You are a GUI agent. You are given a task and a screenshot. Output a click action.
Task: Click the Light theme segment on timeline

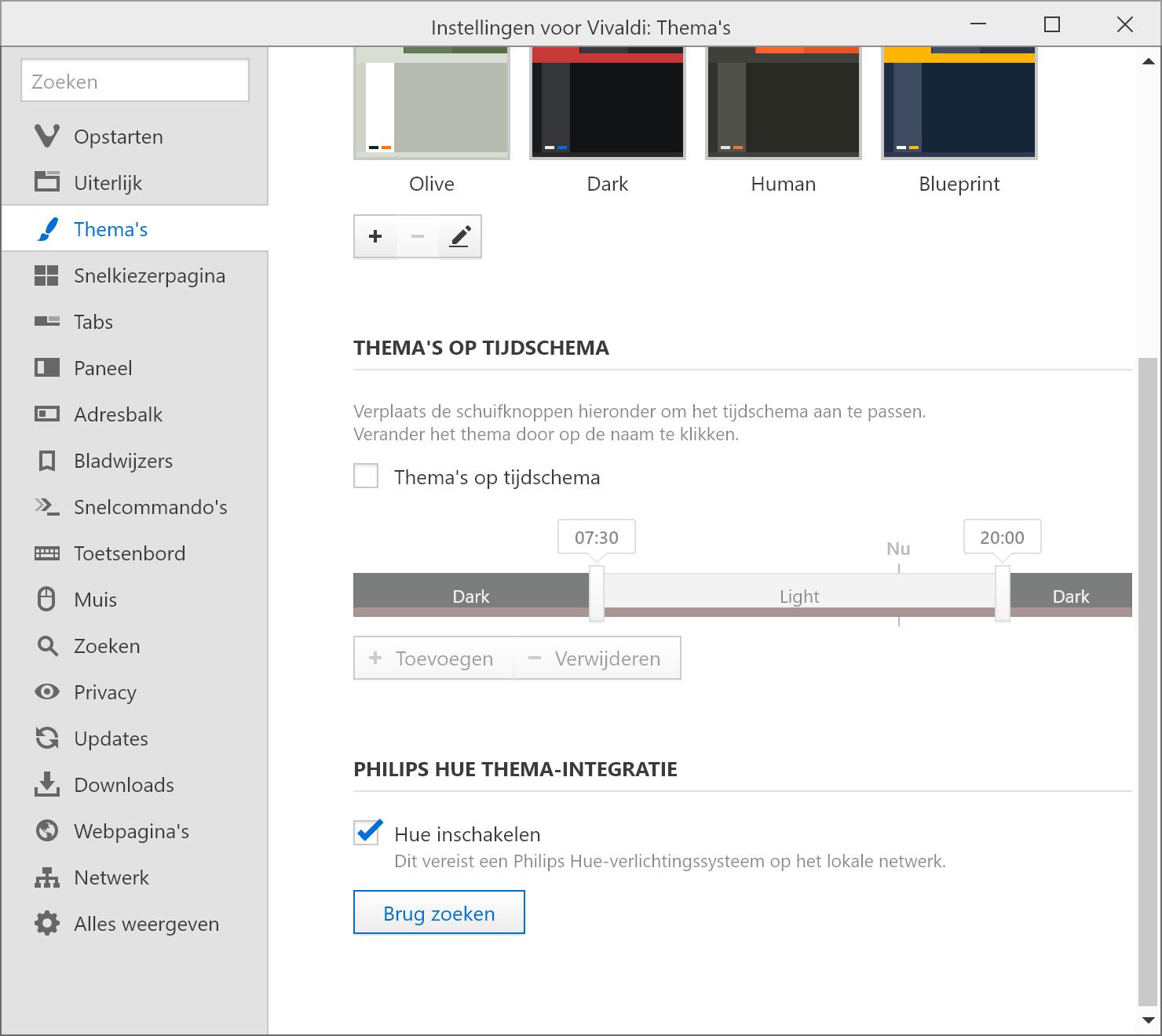[799, 596]
